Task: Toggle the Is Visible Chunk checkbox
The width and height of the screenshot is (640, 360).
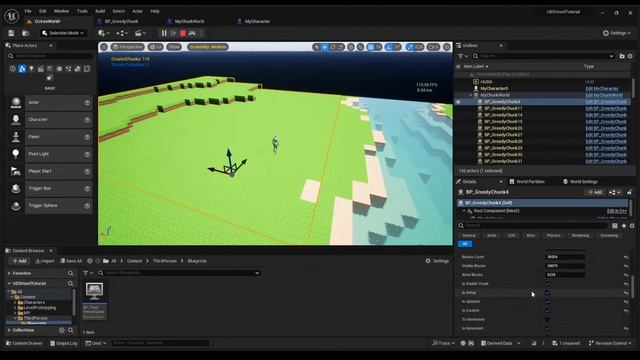Action: [x=548, y=284]
